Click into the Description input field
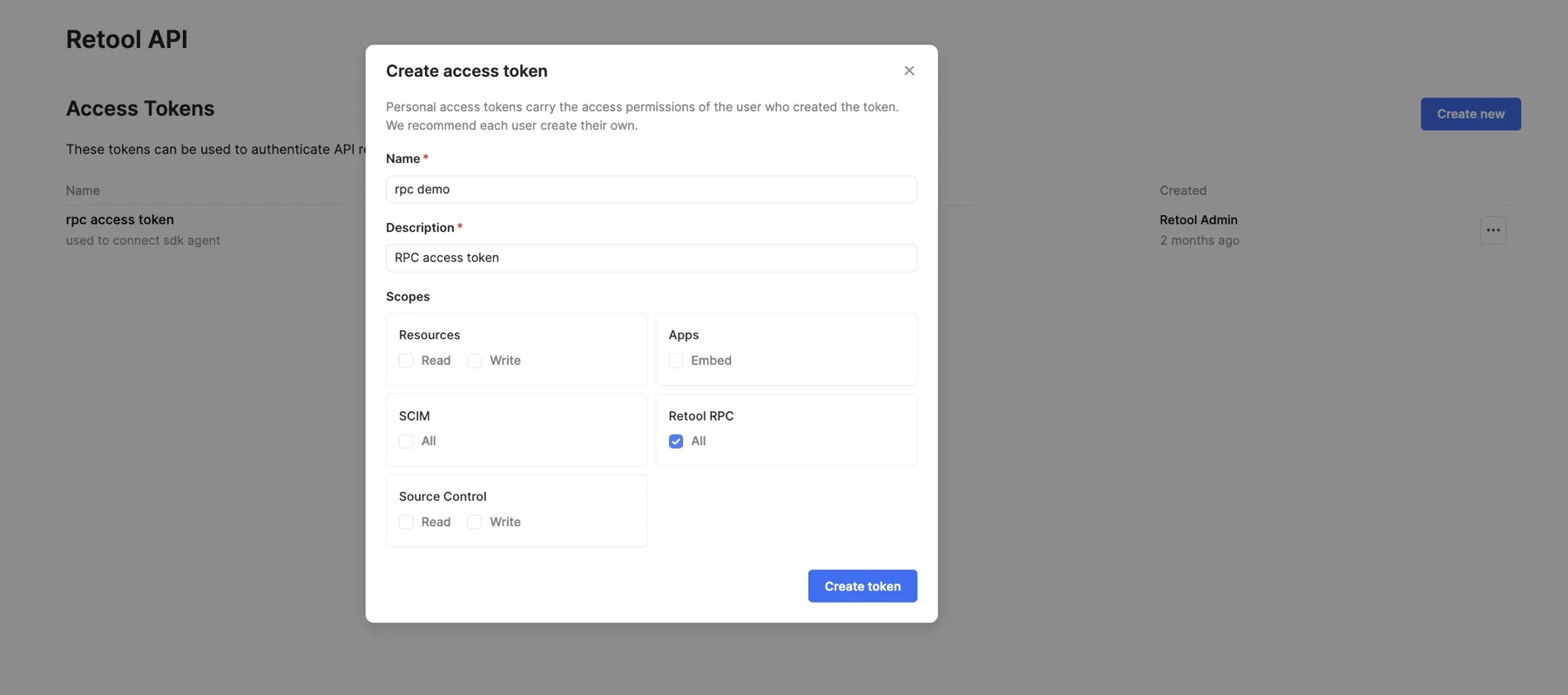 pos(651,258)
